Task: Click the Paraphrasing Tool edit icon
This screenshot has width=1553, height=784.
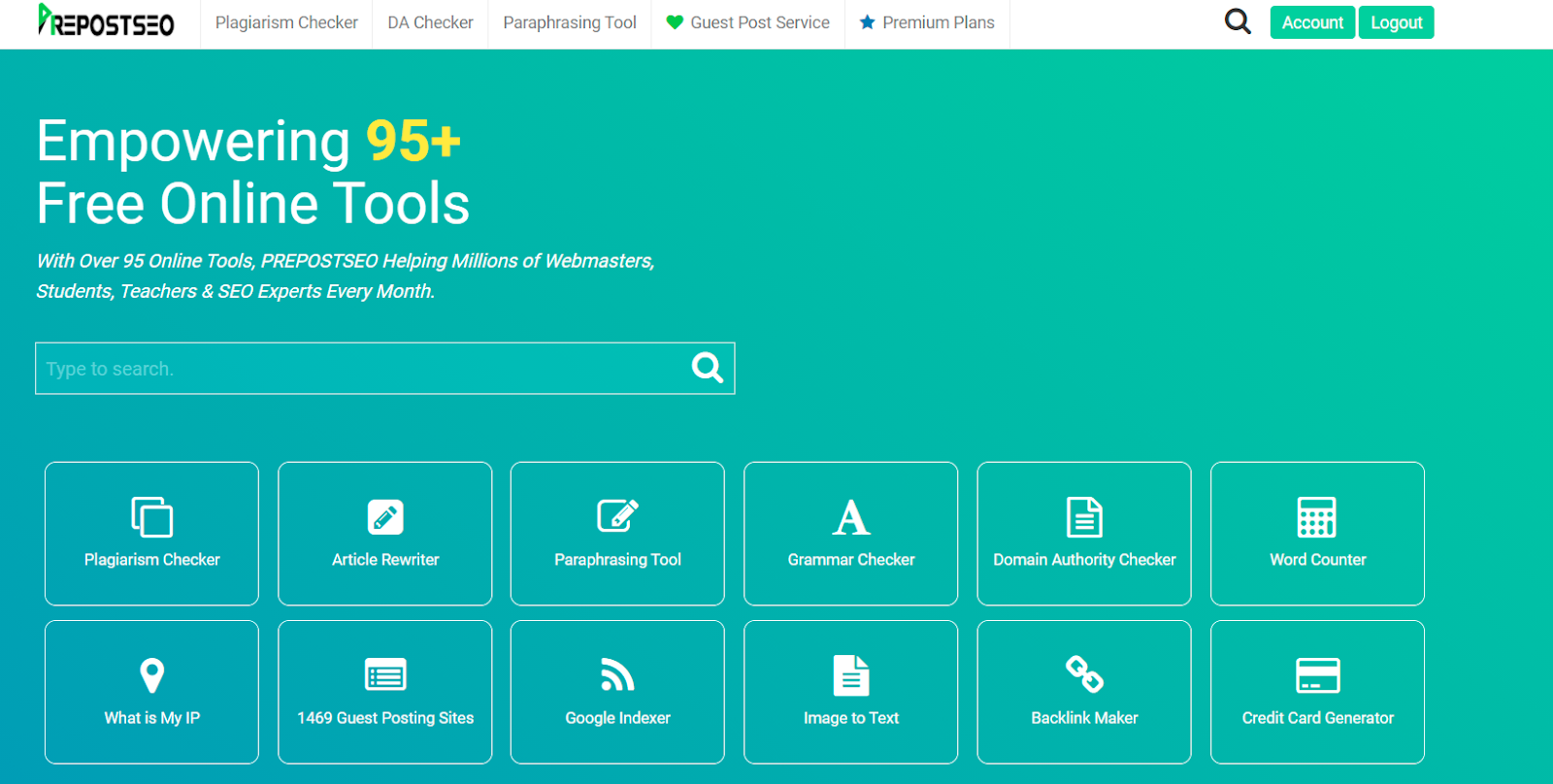Action: 617,515
